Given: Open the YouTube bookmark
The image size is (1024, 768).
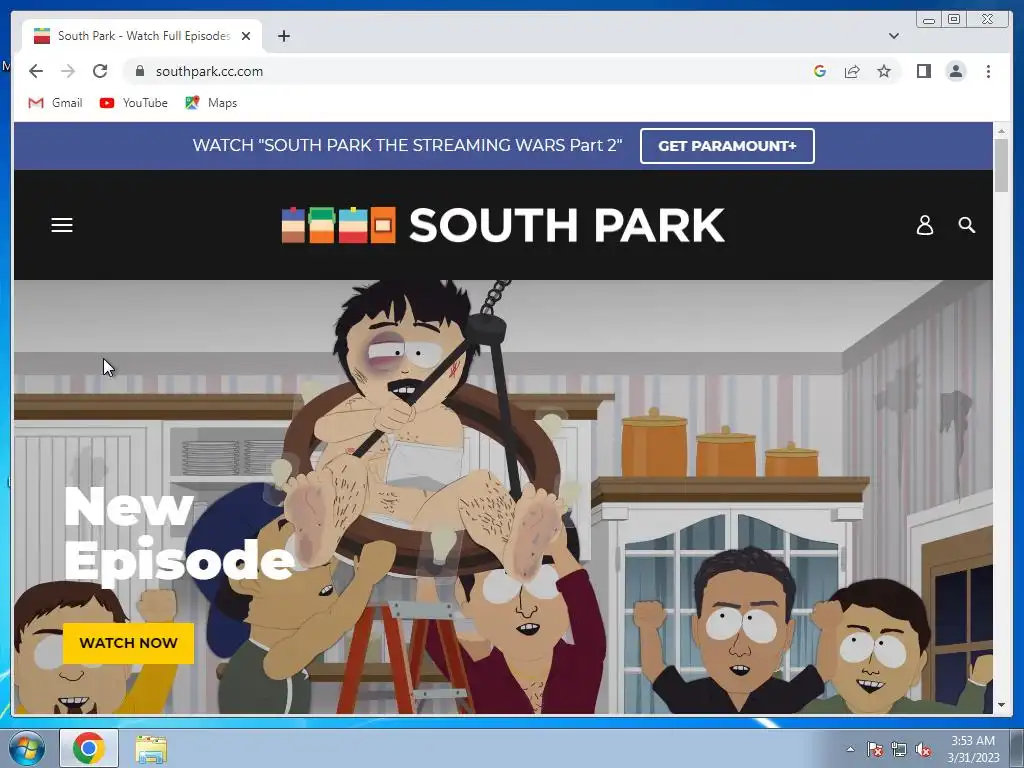Looking at the screenshot, I should click(133, 103).
